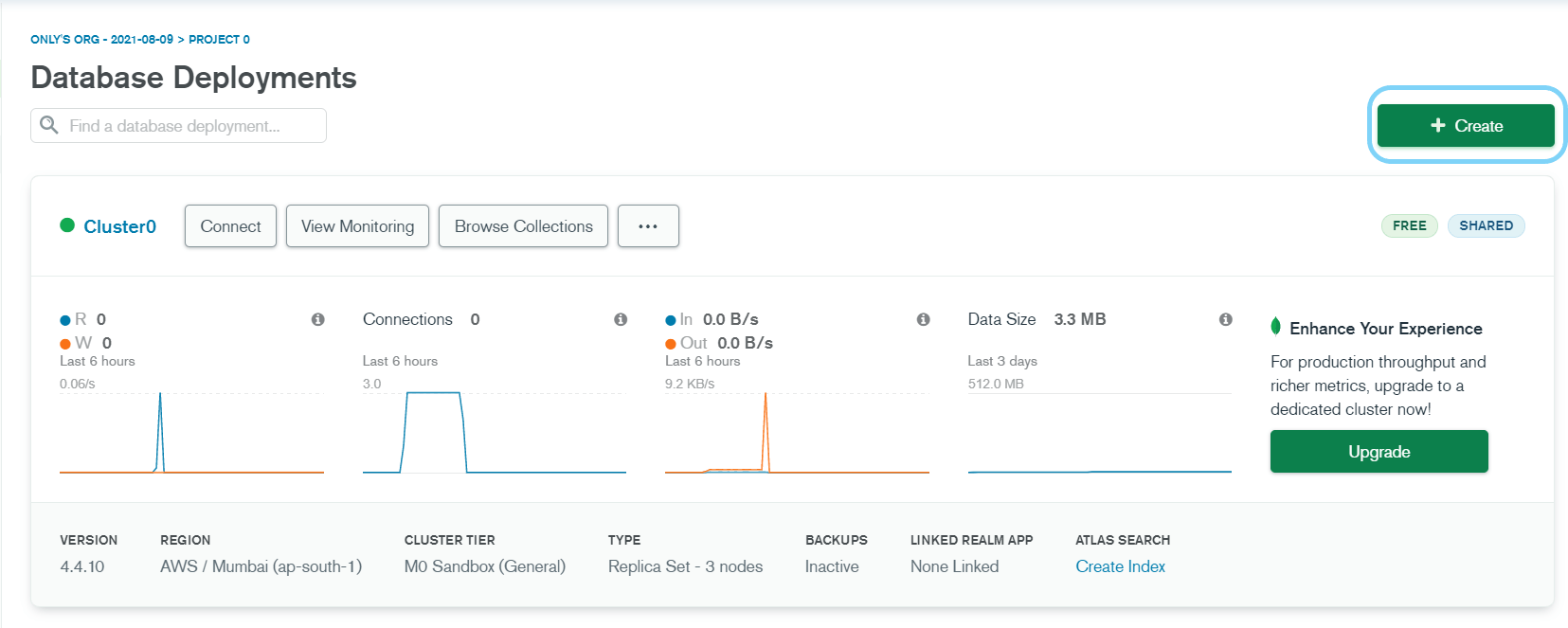Open View Monitoring for Cluster0
The width and height of the screenshot is (1568, 628).
[x=357, y=226]
